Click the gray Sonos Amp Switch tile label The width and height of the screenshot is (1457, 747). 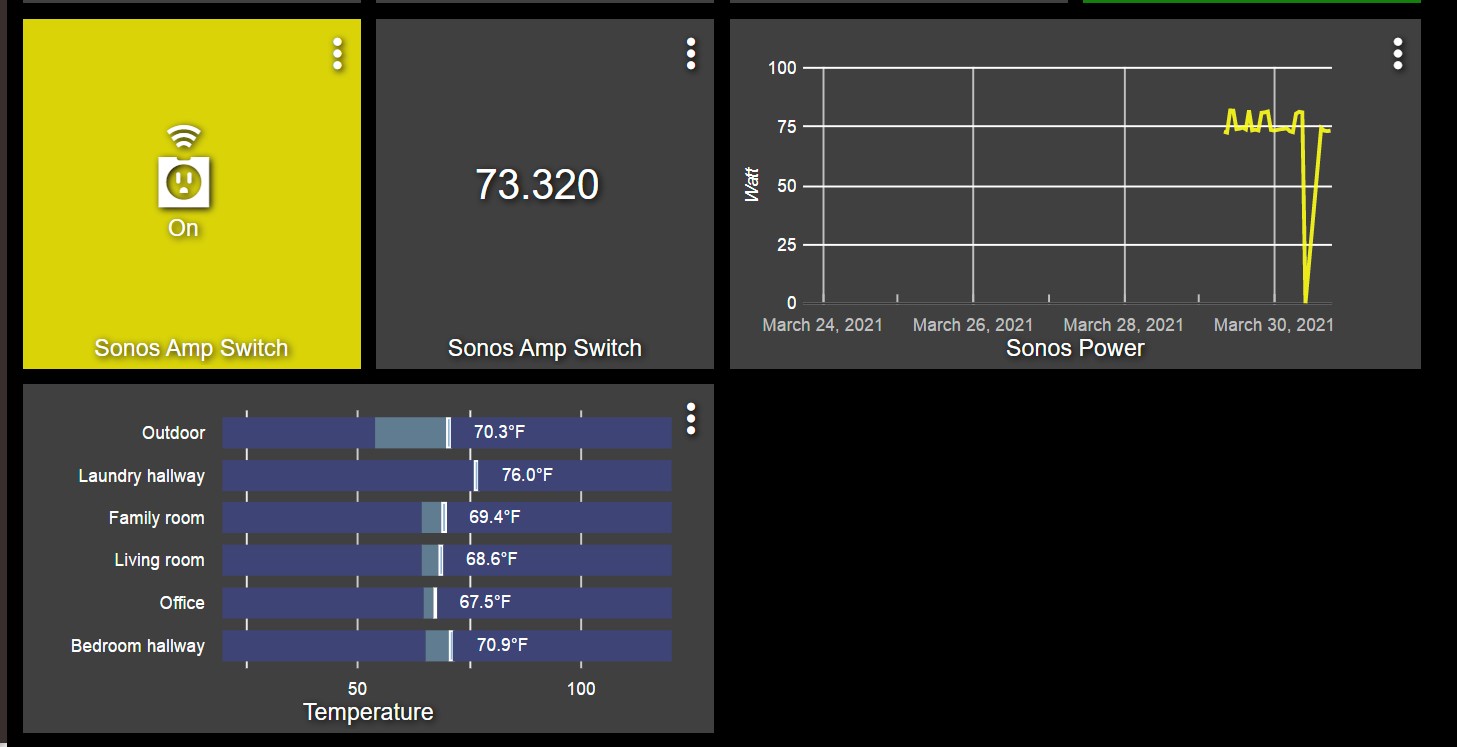[544, 348]
